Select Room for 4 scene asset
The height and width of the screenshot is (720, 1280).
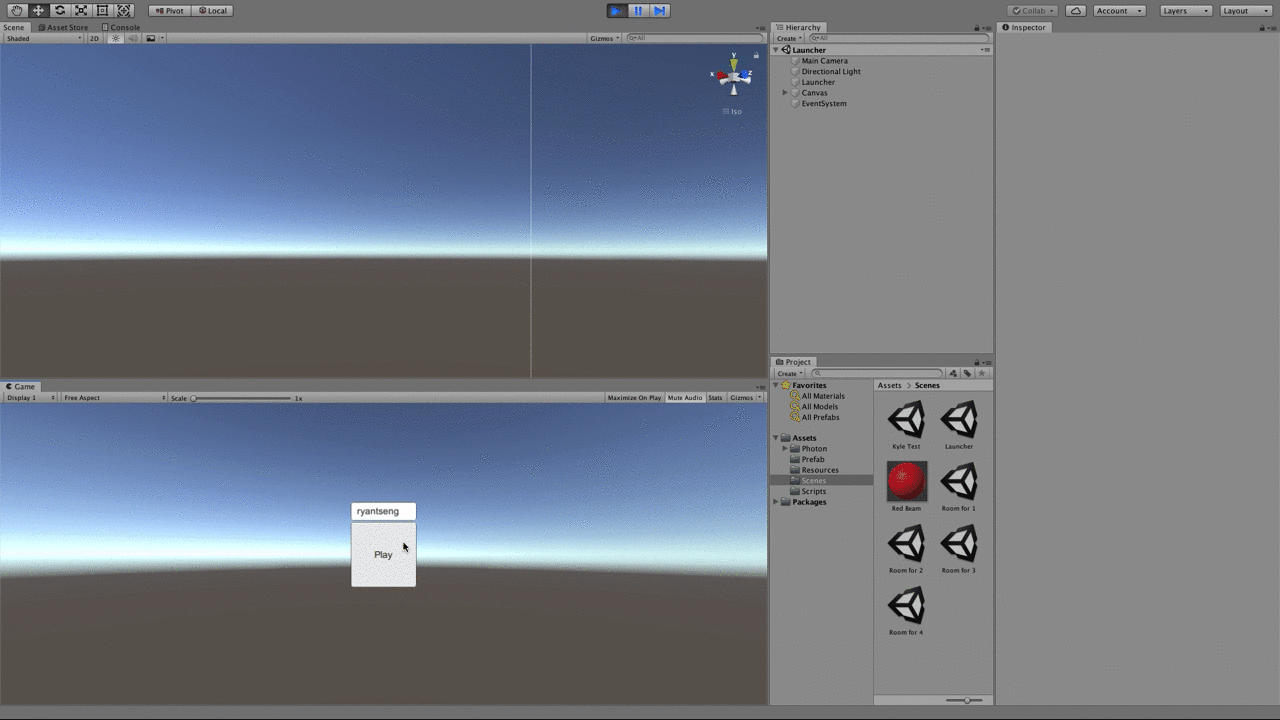pos(906,611)
